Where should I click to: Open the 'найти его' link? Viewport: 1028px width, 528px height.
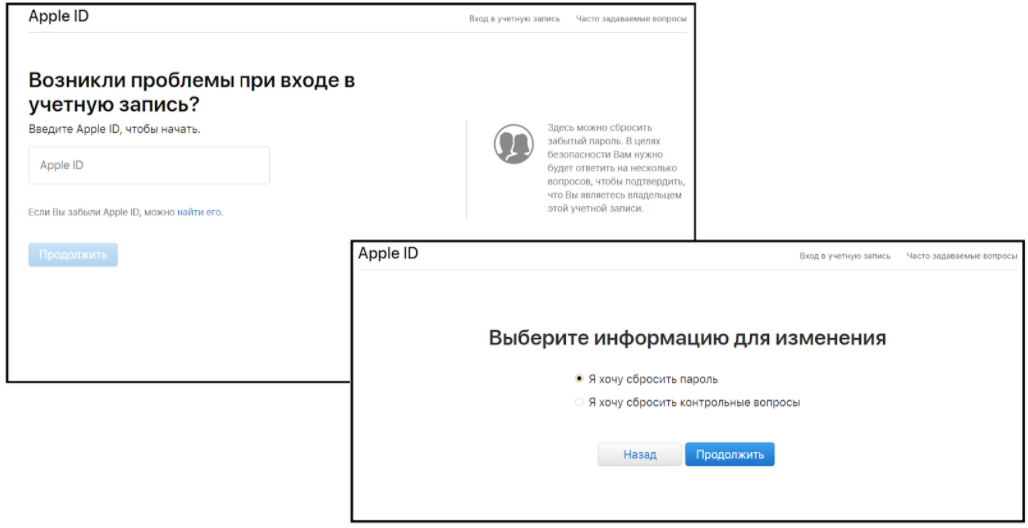tap(199, 213)
